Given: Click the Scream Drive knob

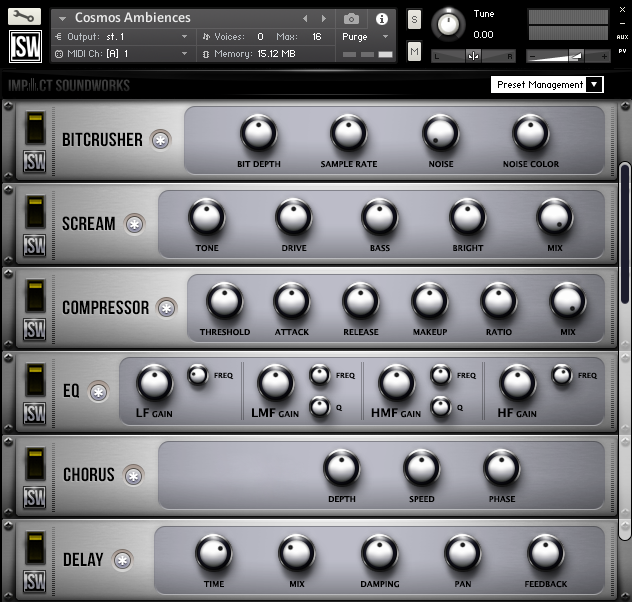Looking at the screenshot, I should click(294, 218).
